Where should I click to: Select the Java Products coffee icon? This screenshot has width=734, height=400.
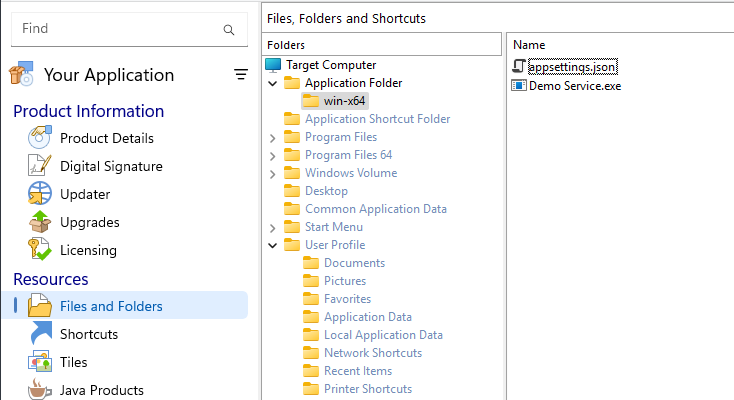tap(39, 390)
